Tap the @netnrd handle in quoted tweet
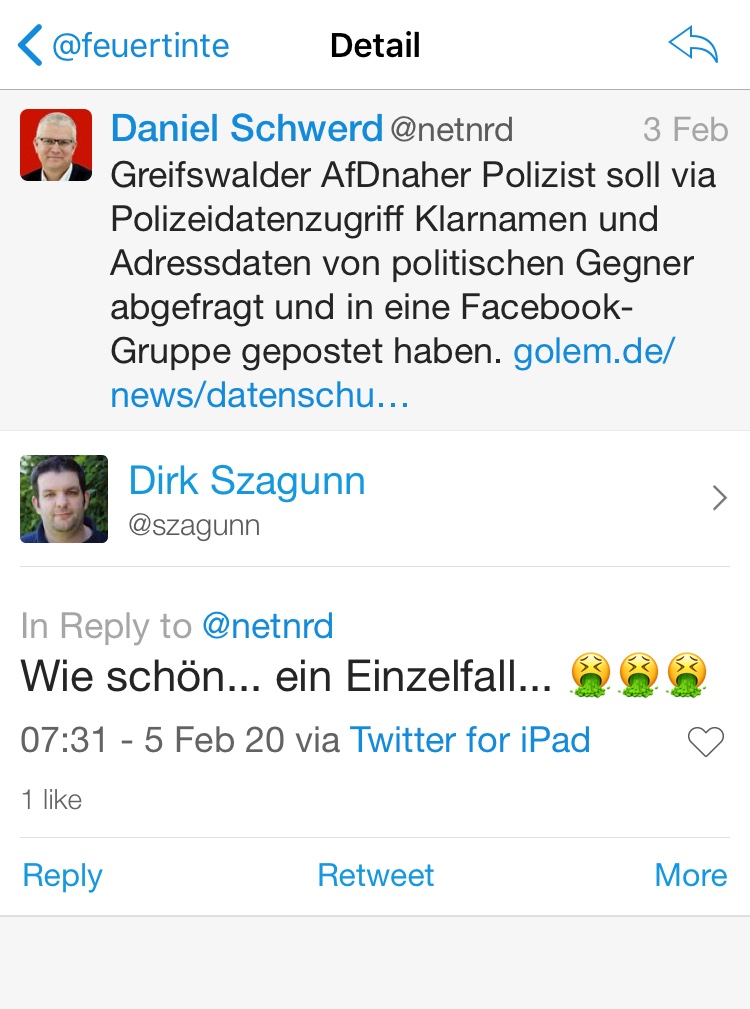Screen dimensions: 750x1009 pyautogui.click(x=451, y=129)
